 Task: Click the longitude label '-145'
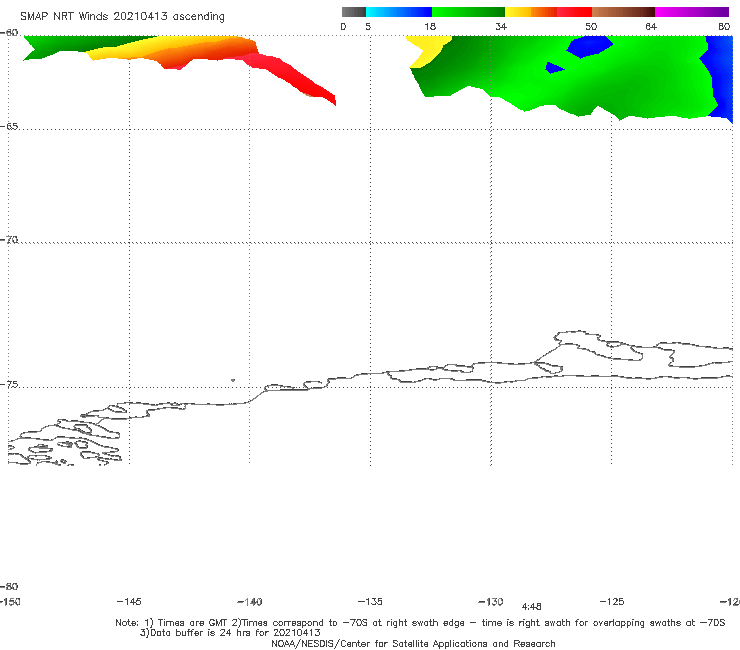129,601
